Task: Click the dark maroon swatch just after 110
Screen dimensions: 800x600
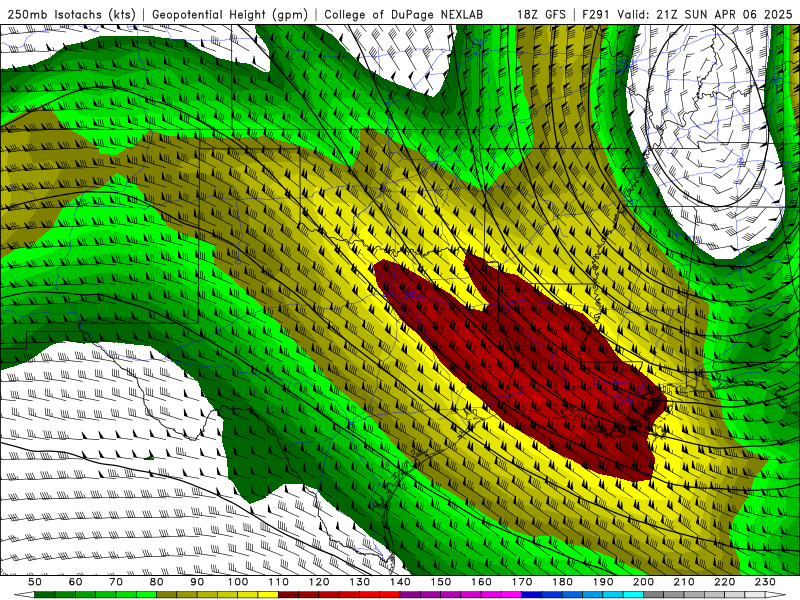Action: click(288, 595)
